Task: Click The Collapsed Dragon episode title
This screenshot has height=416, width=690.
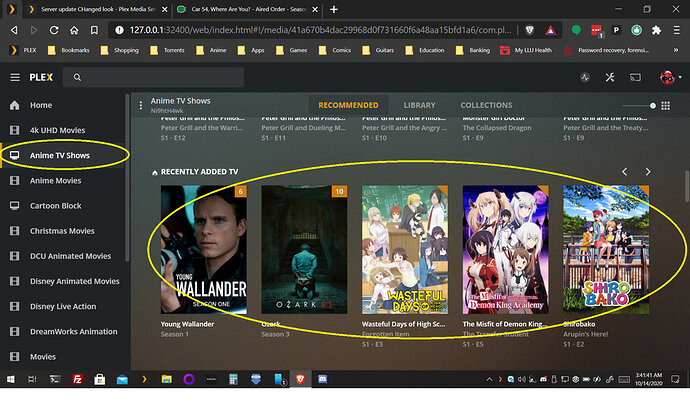Action: (x=497, y=128)
